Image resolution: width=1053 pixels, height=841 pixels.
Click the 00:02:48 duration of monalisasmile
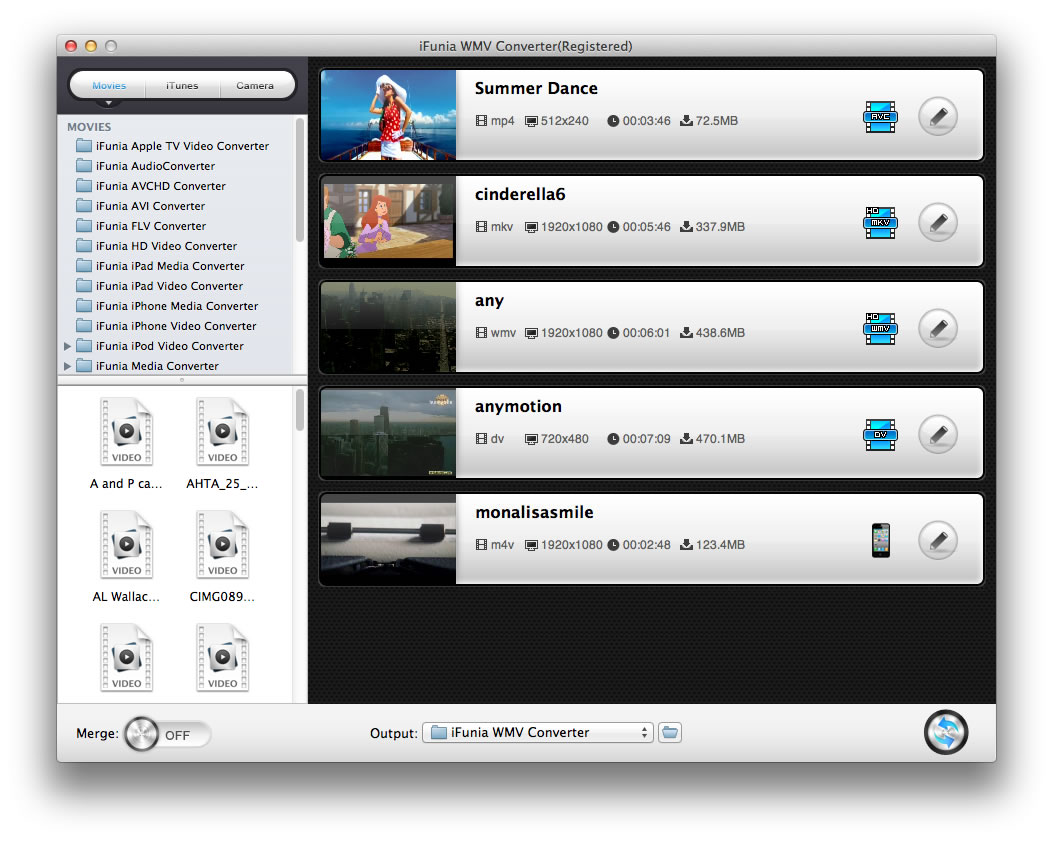coord(646,545)
